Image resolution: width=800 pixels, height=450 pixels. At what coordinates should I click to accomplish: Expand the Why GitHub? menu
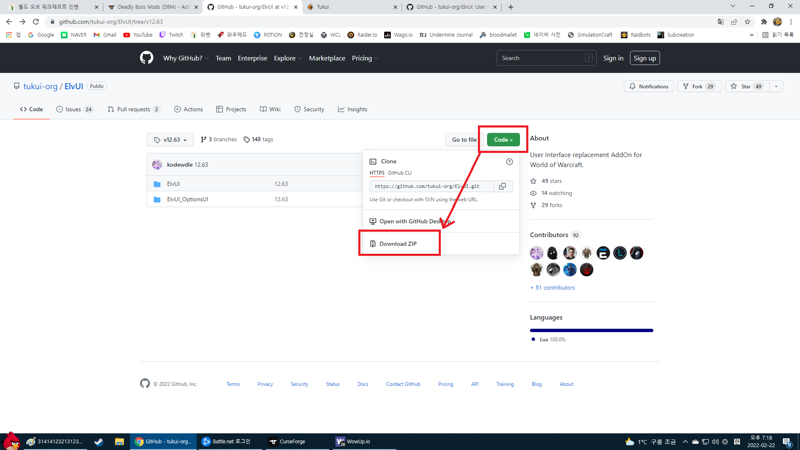coord(186,58)
